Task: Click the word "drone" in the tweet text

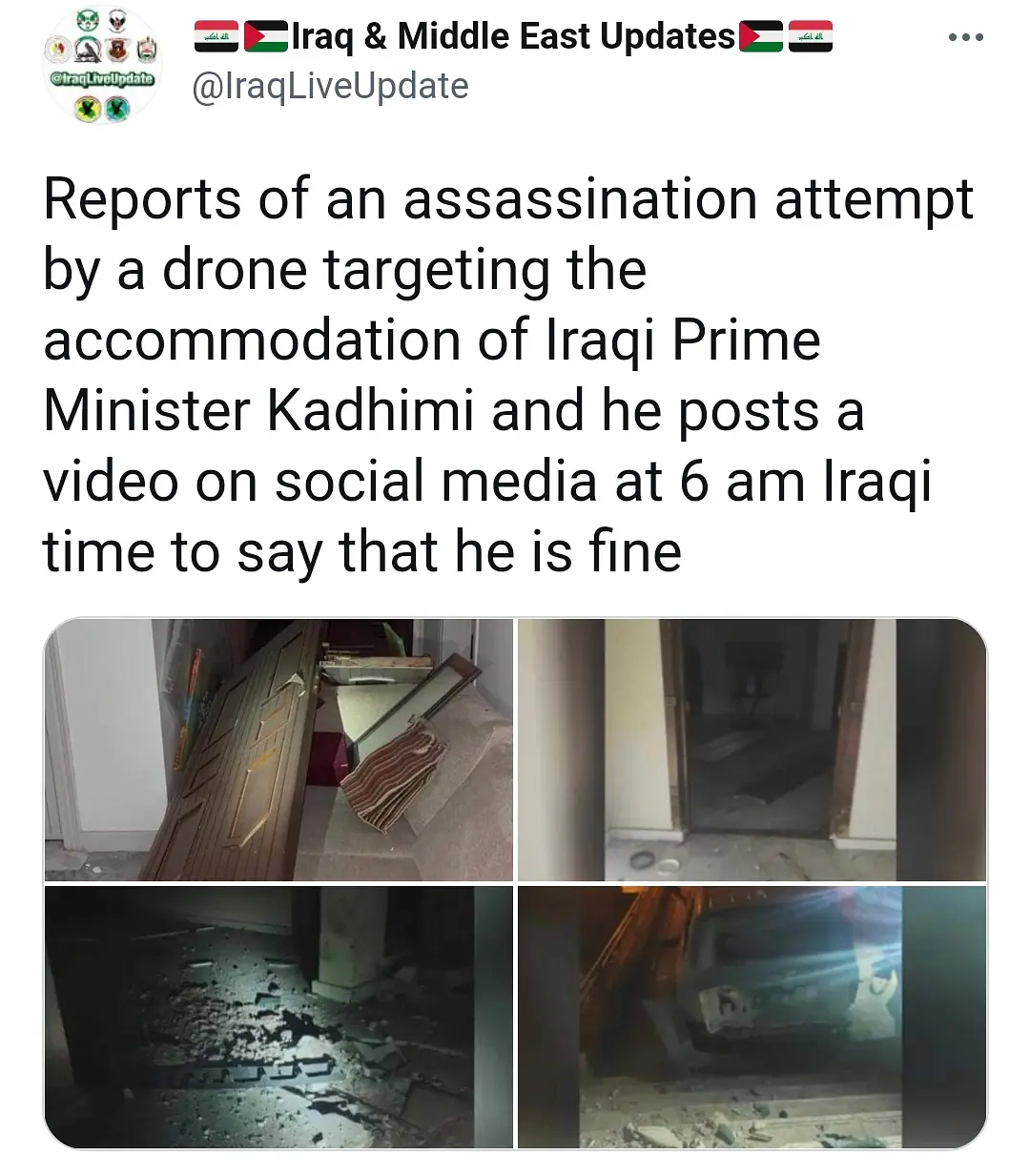Action: click(237, 270)
